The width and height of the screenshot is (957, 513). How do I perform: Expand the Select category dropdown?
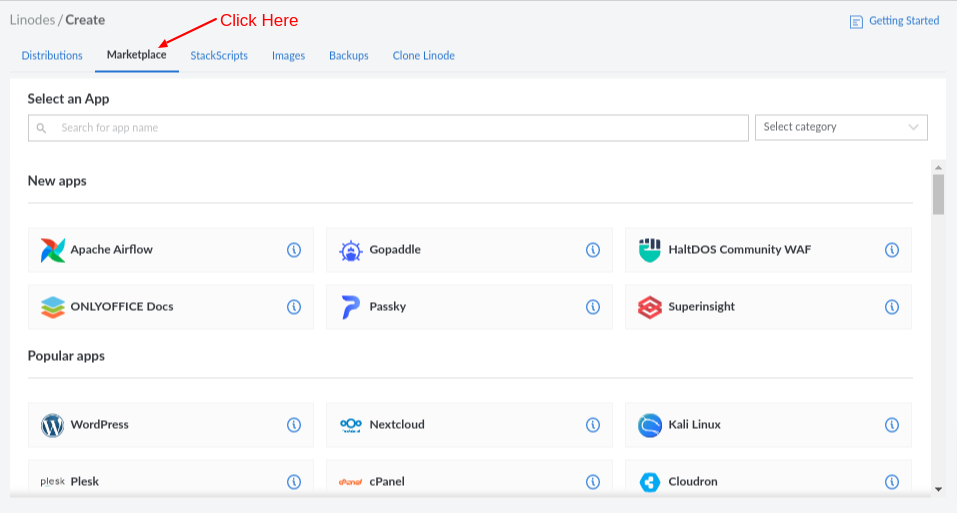coord(841,127)
